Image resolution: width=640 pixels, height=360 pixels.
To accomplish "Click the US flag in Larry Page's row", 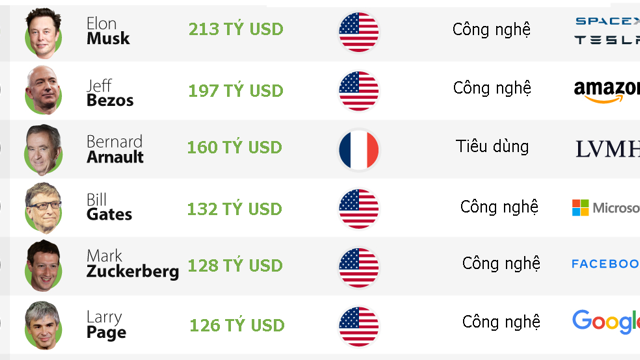I will [x=359, y=327].
